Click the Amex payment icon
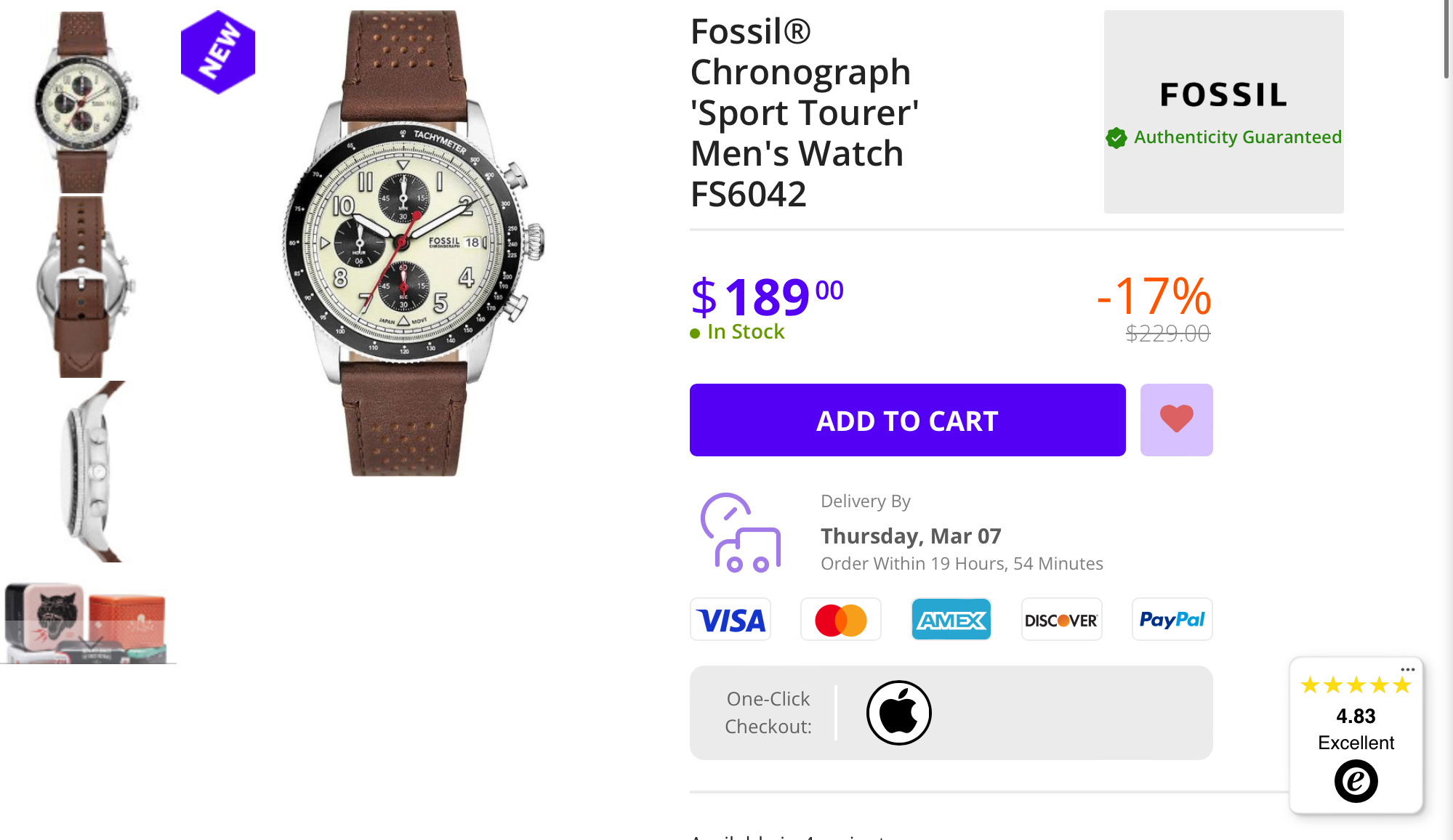1453x840 pixels. [x=951, y=620]
